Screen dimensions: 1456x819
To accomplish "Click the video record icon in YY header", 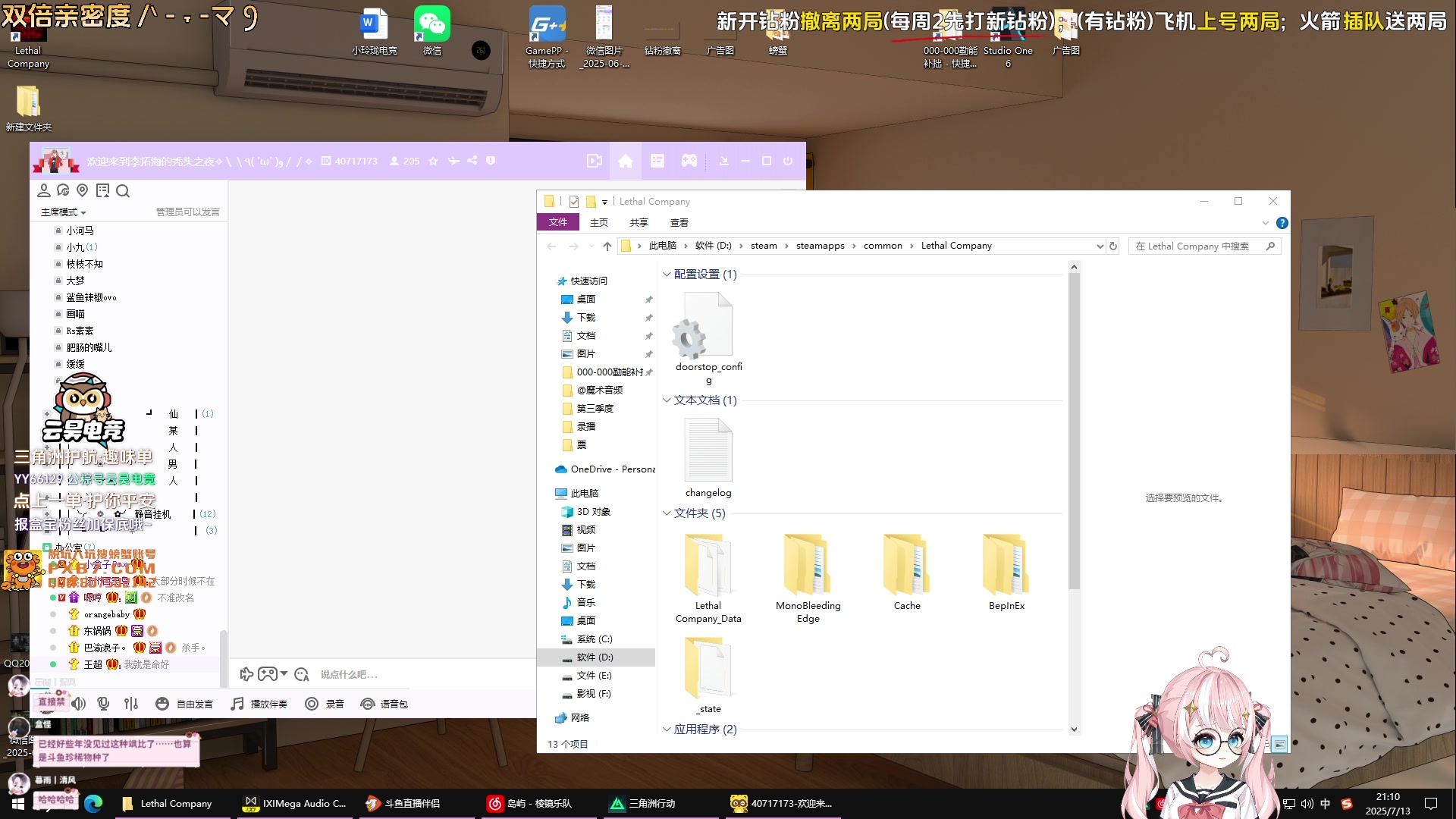I will tap(595, 161).
